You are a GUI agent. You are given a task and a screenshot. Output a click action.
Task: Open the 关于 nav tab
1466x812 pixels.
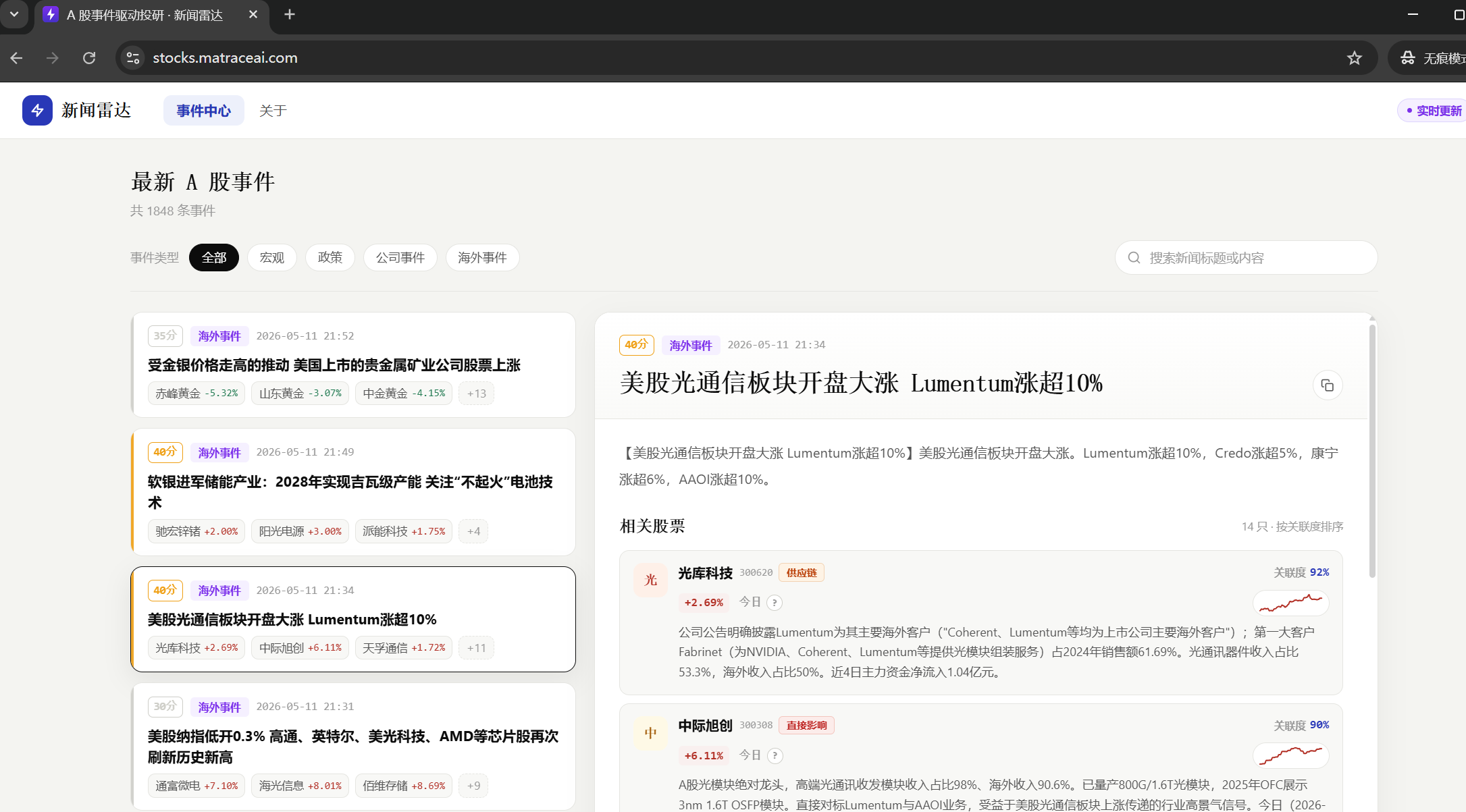tap(273, 111)
